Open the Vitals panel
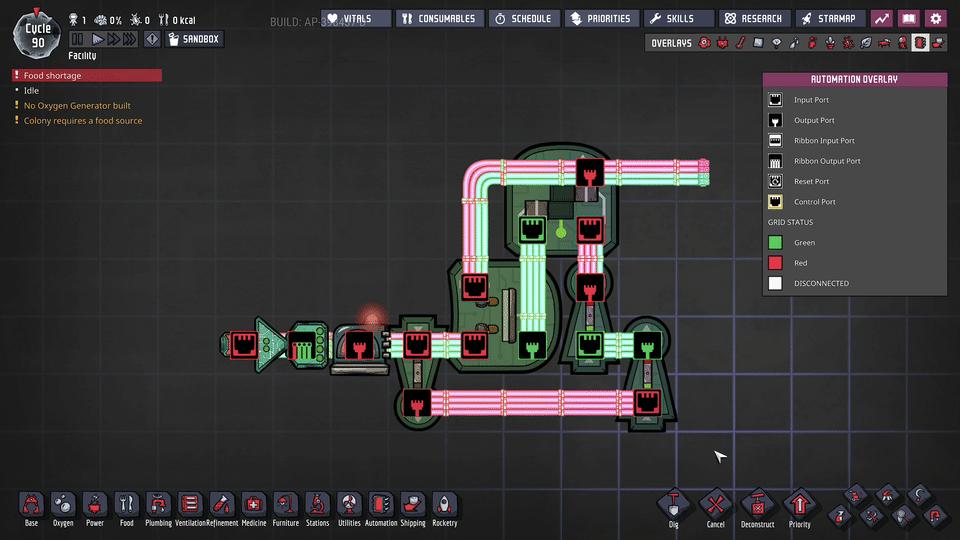Image resolution: width=960 pixels, height=540 pixels. (x=356, y=18)
